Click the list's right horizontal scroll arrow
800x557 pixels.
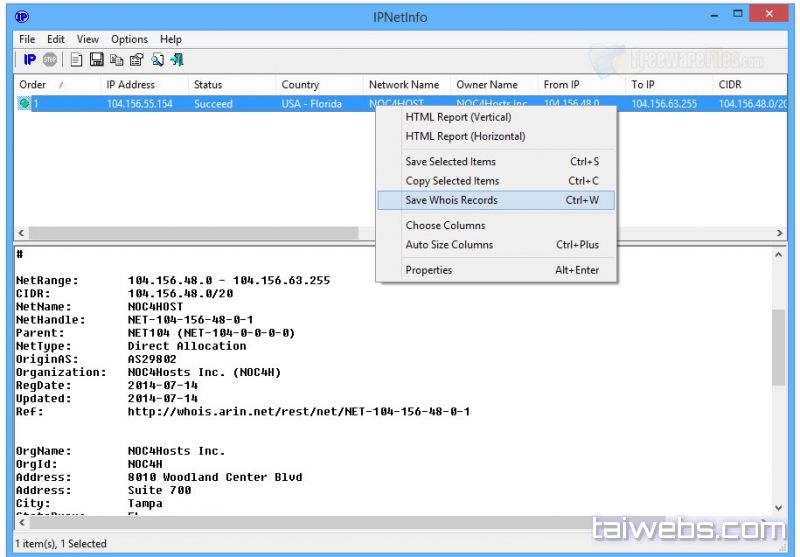(x=779, y=233)
